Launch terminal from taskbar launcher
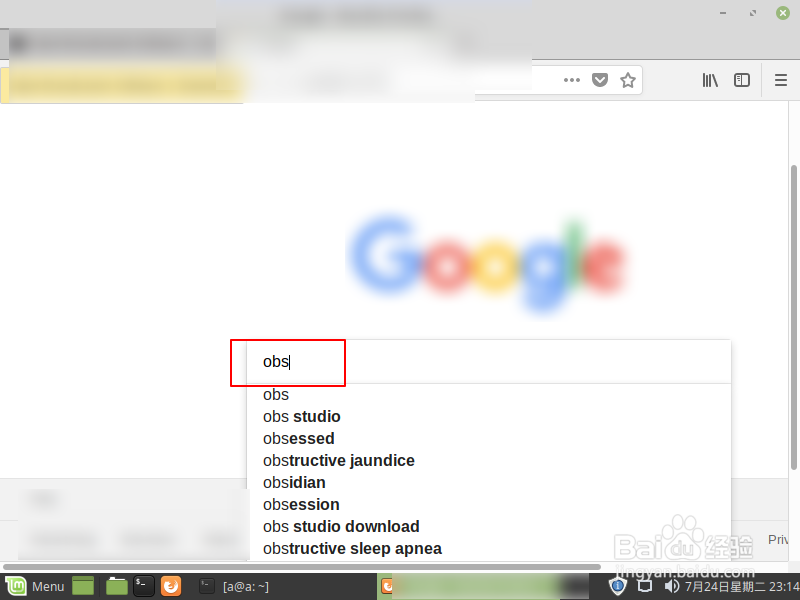 click(143, 586)
